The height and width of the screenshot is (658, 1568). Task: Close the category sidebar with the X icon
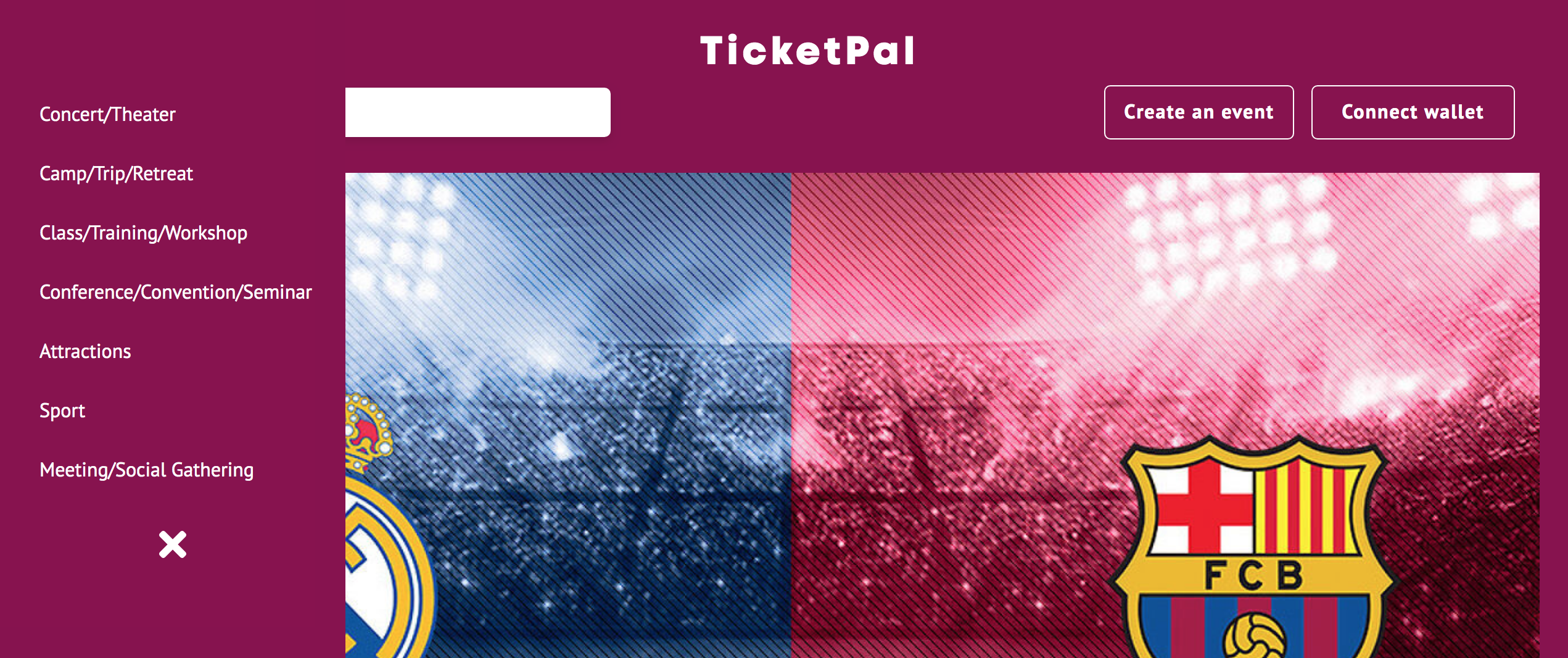coord(173,544)
